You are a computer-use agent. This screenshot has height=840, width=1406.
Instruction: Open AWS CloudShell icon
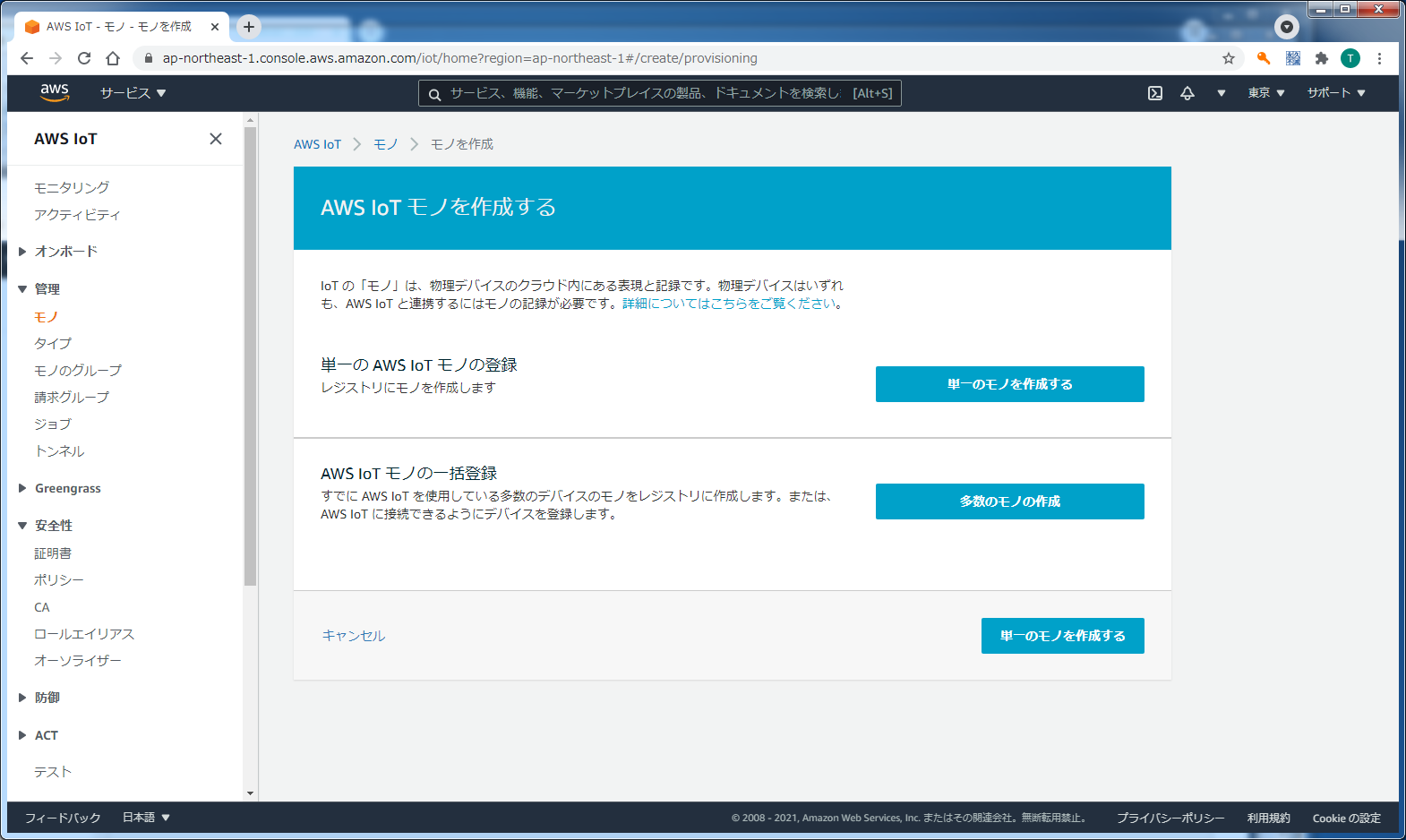pyautogui.click(x=1155, y=93)
